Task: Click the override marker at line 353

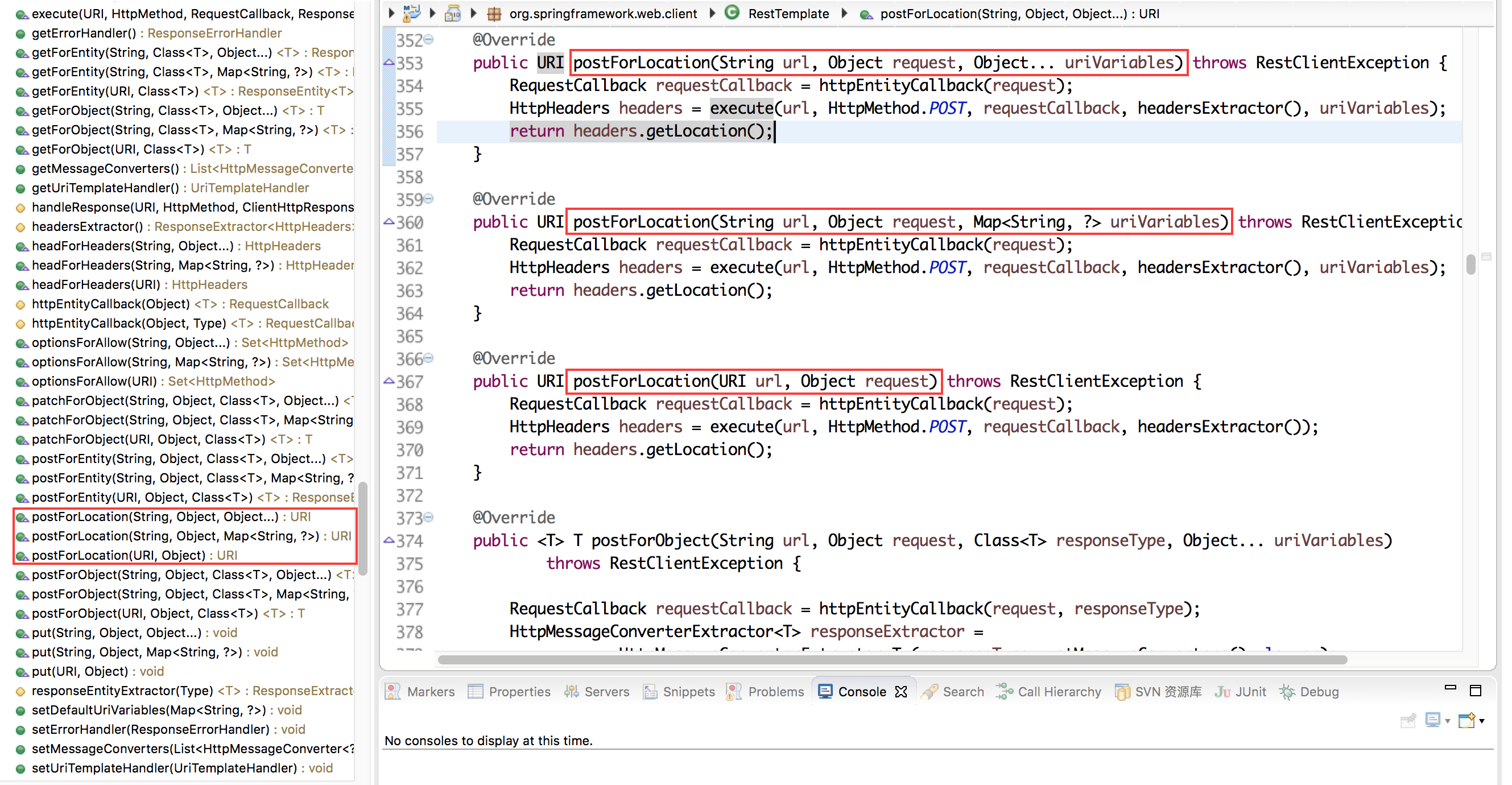Action: tap(389, 61)
